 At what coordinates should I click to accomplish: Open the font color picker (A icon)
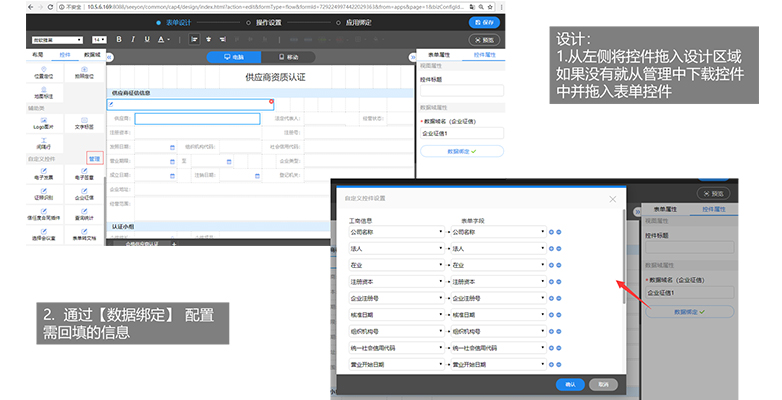click(163, 39)
